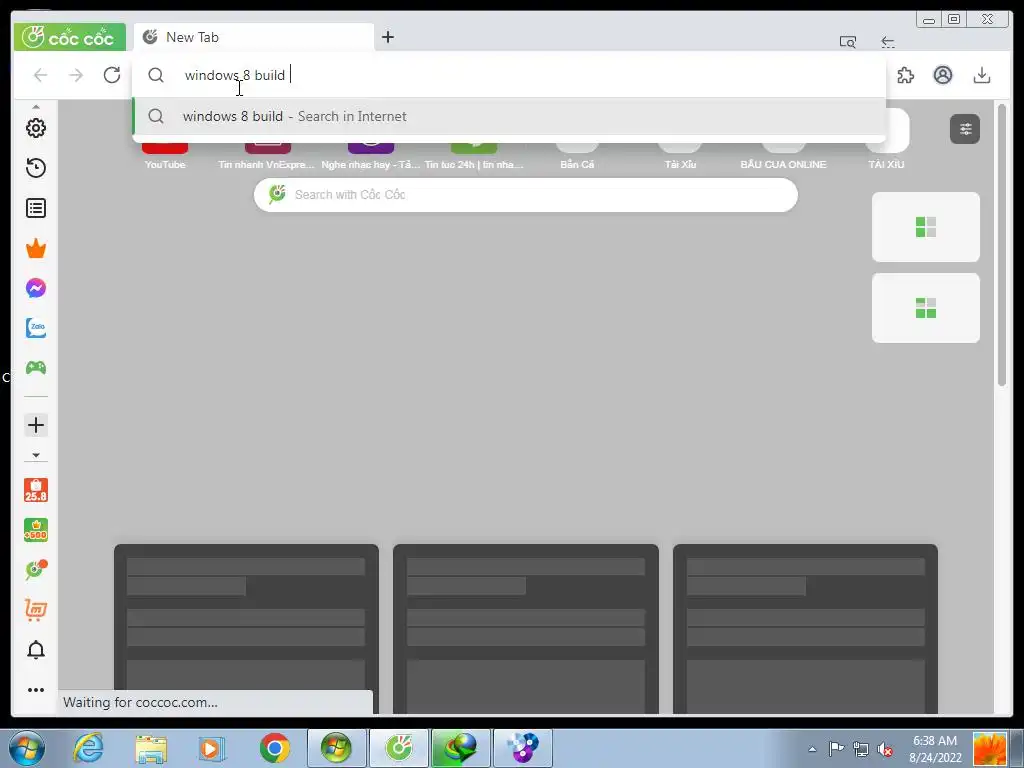Click the network tray icon
This screenshot has width=1024, height=768.
[861, 750]
